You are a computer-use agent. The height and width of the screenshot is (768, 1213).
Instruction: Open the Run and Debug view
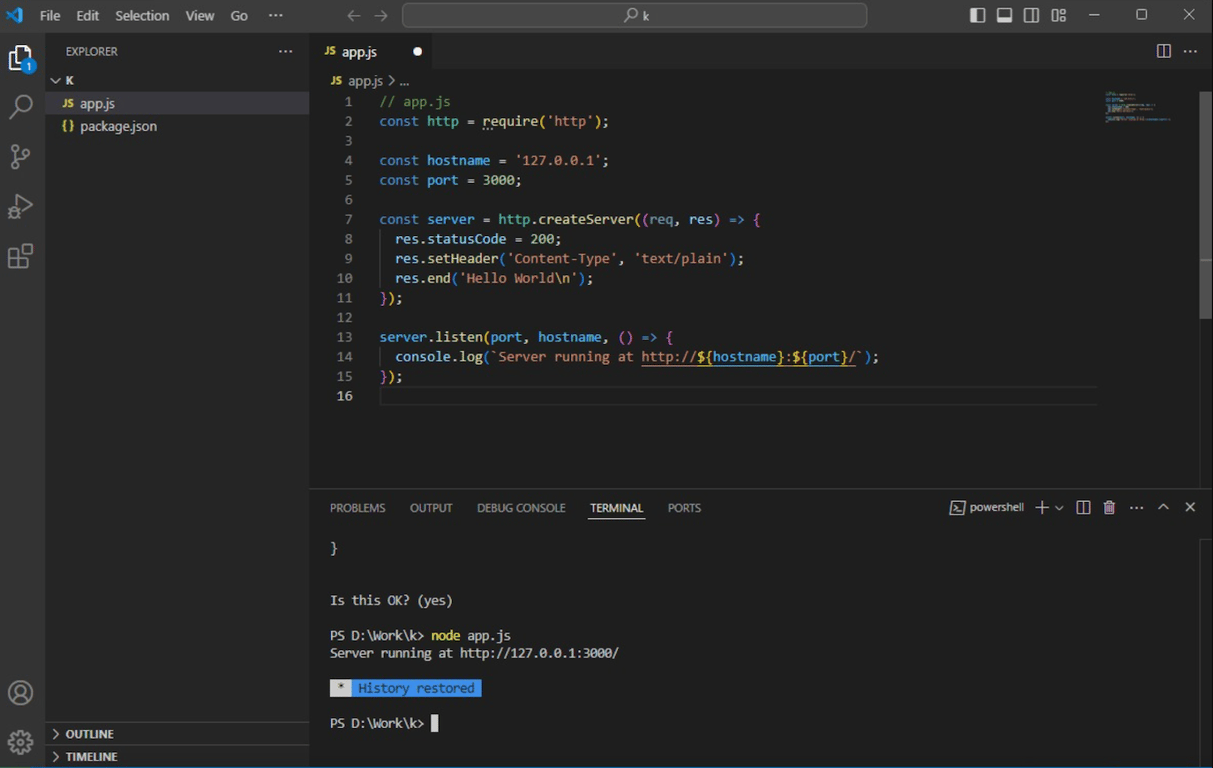pos(21,206)
